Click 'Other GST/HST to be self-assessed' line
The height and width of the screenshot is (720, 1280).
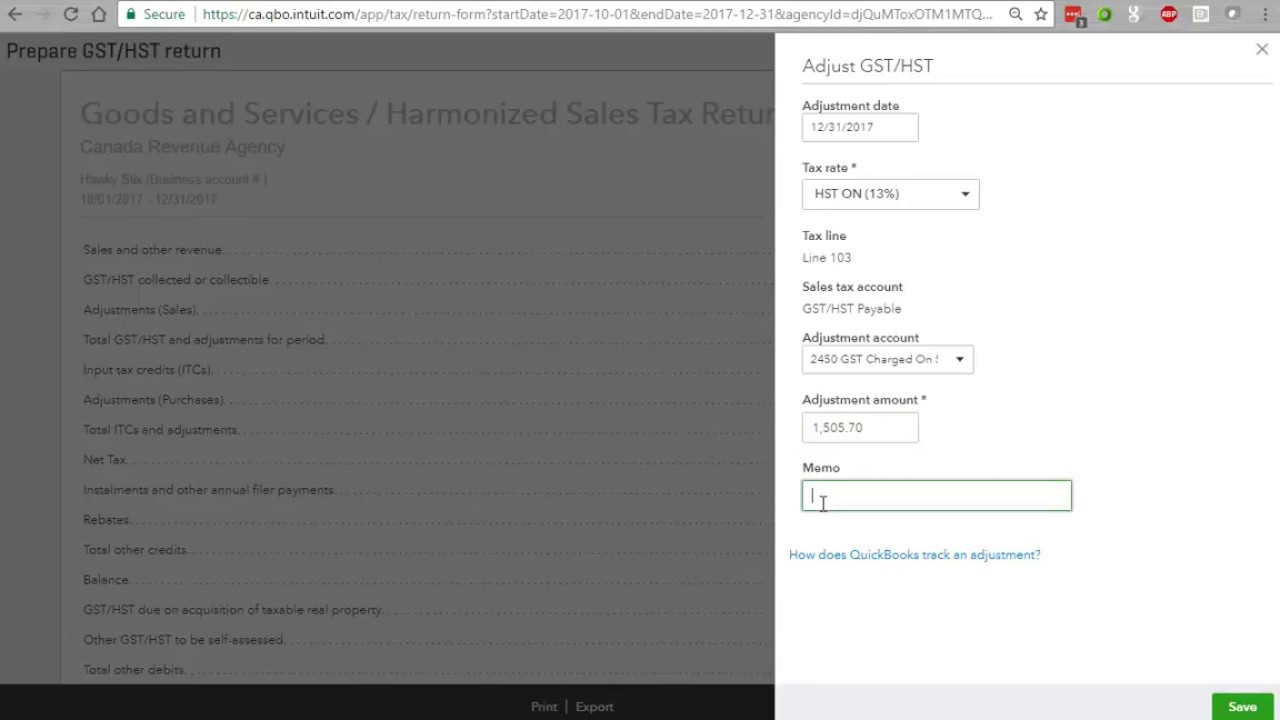pos(183,640)
